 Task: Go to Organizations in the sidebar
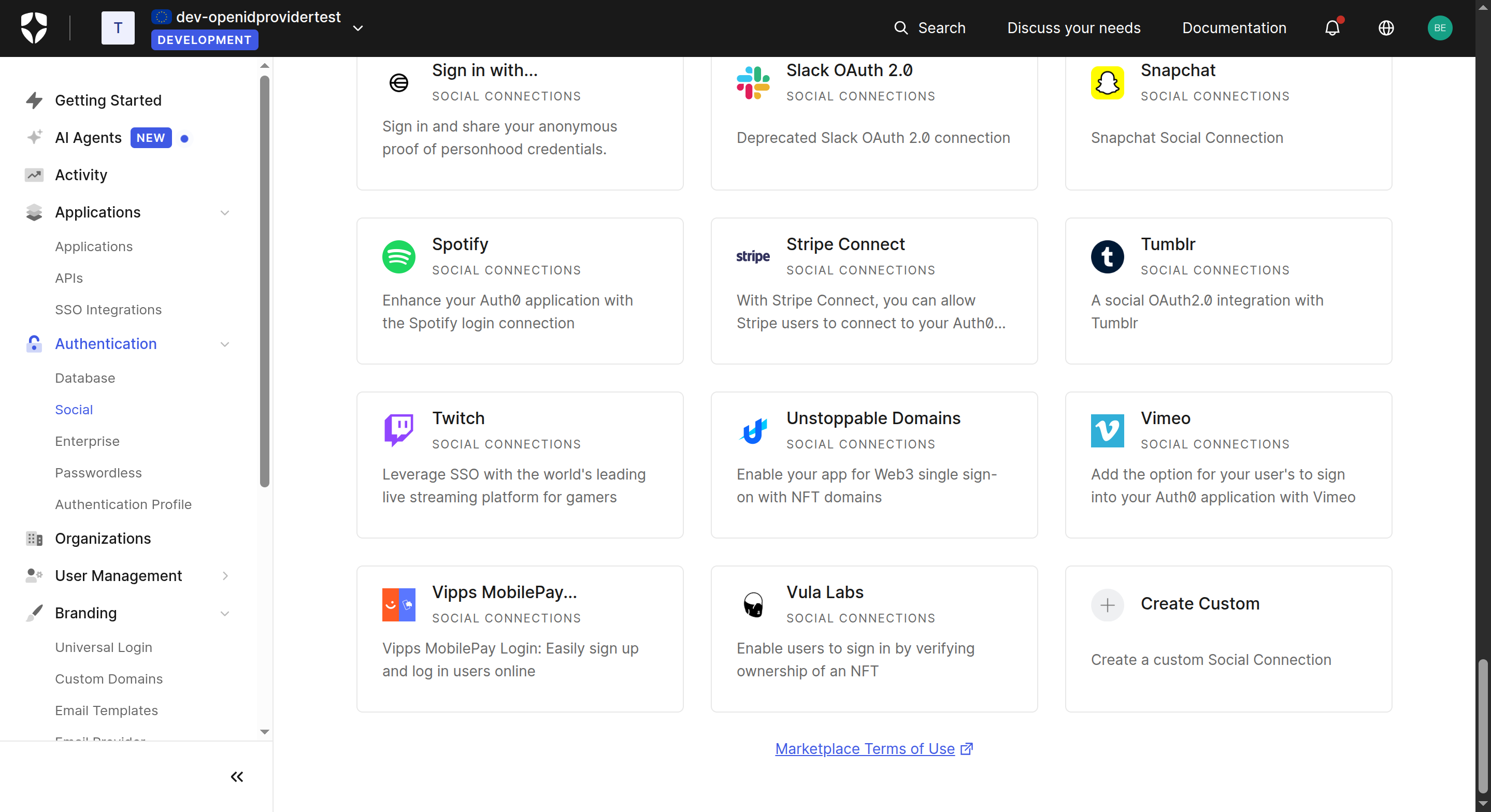(103, 538)
